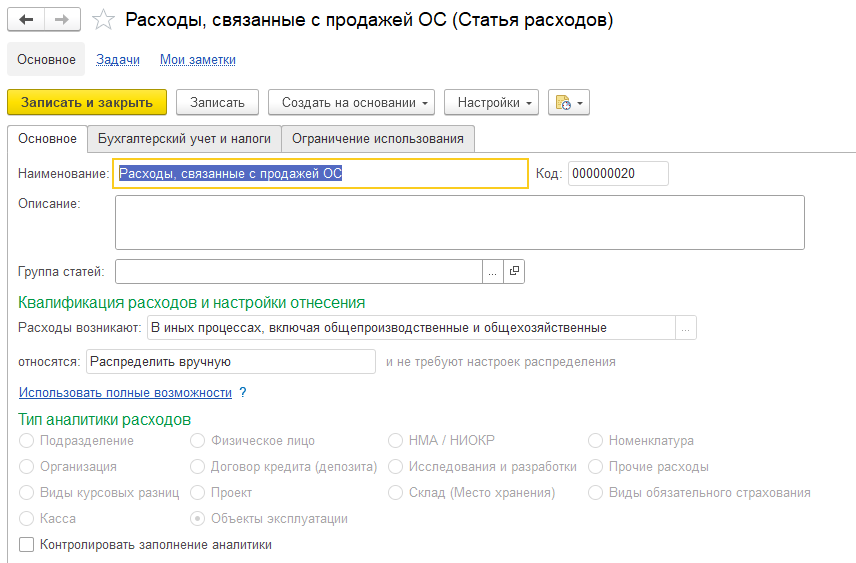The width and height of the screenshot is (856, 563).
Task: Select Договор кредита (депозита) radio button
Action: click(198, 467)
